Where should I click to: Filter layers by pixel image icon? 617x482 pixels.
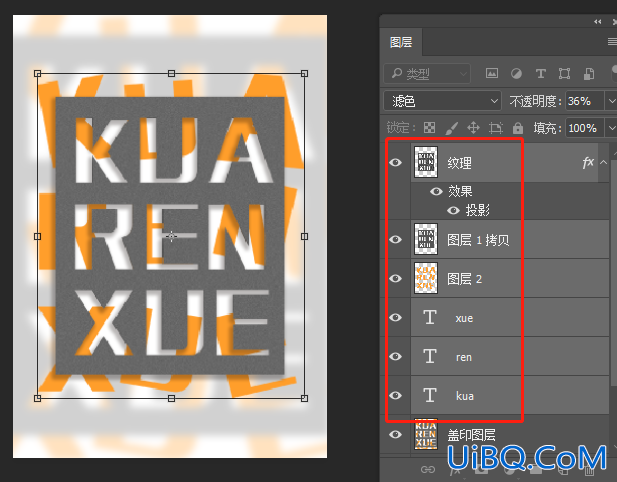point(492,74)
